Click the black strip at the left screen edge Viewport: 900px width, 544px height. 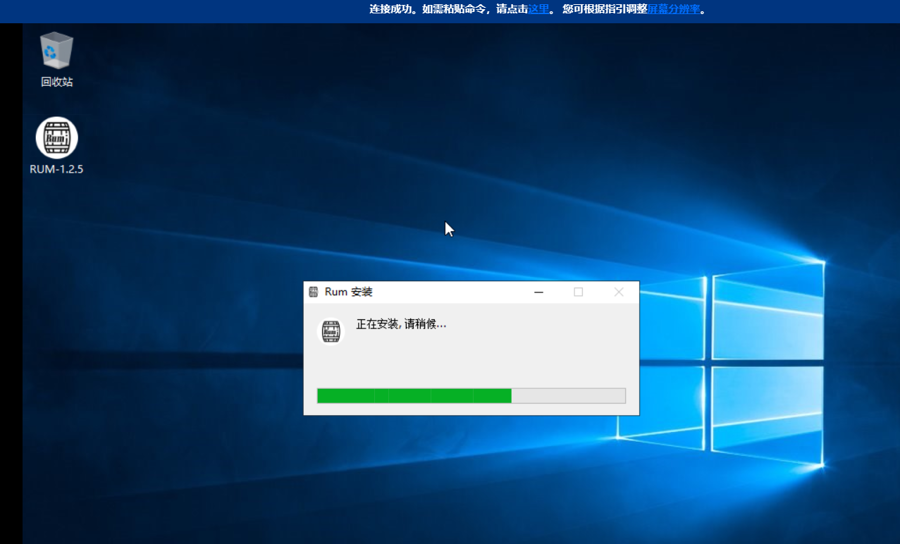tap(10, 300)
